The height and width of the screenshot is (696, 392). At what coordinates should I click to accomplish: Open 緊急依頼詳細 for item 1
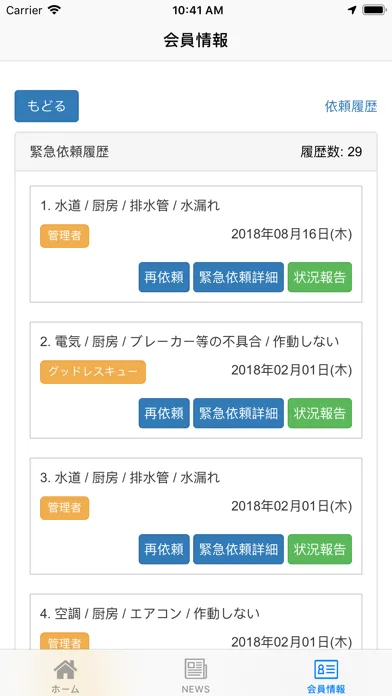click(x=238, y=277)
